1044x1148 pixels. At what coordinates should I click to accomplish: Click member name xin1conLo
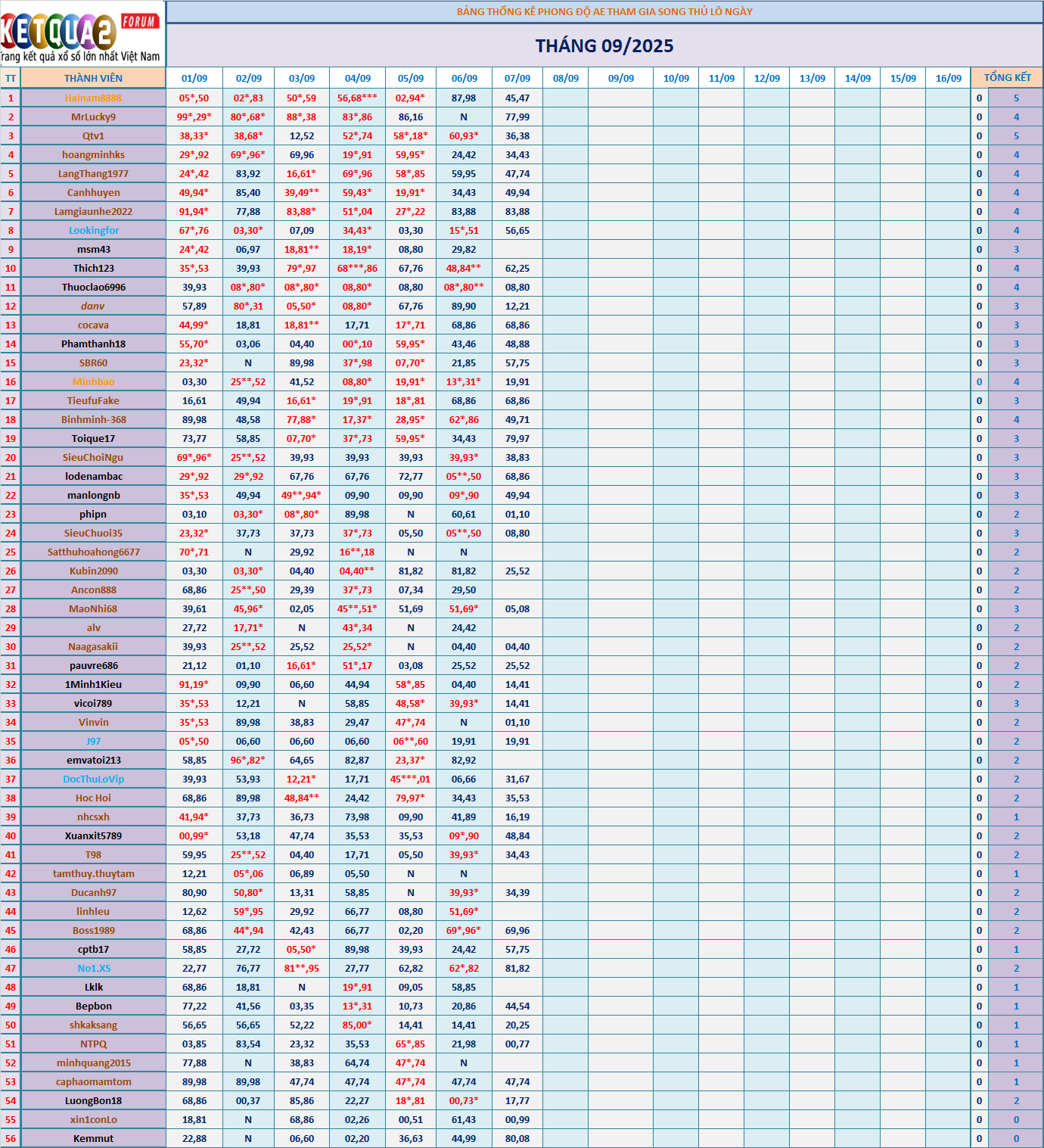93,1119
